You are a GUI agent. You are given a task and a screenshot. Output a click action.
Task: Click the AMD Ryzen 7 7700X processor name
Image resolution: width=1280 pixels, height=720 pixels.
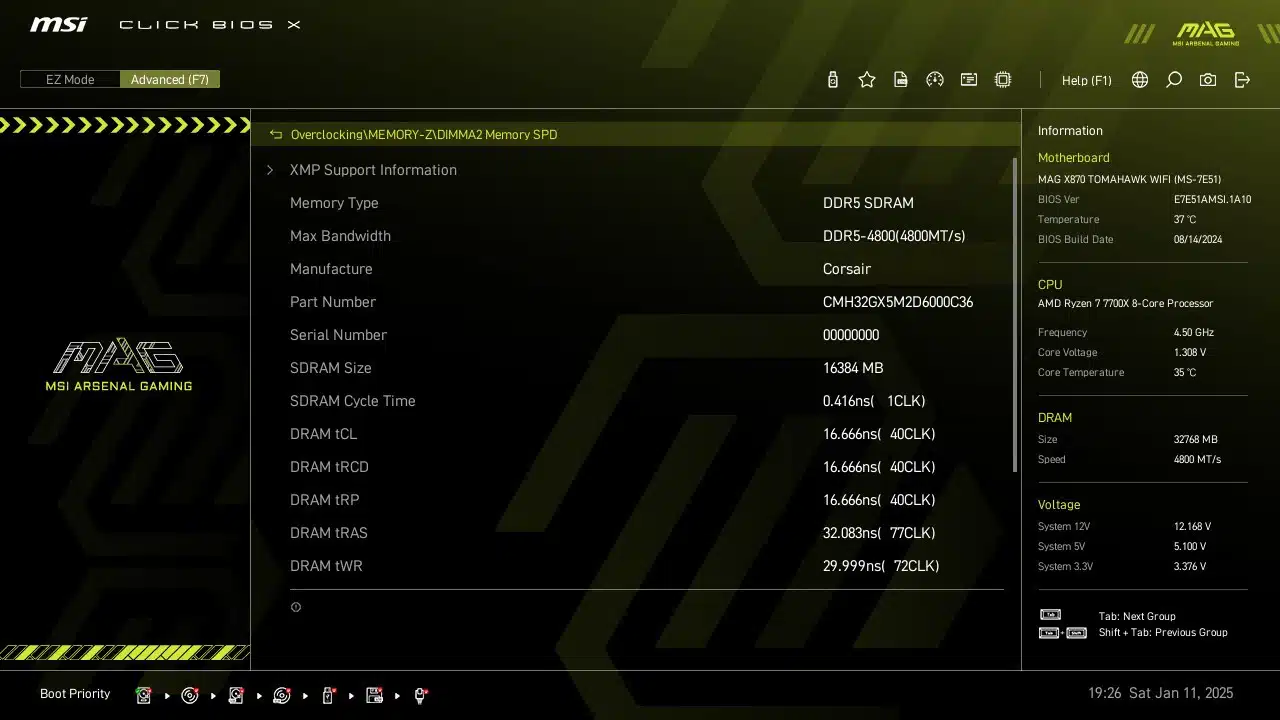[1125, 304]
